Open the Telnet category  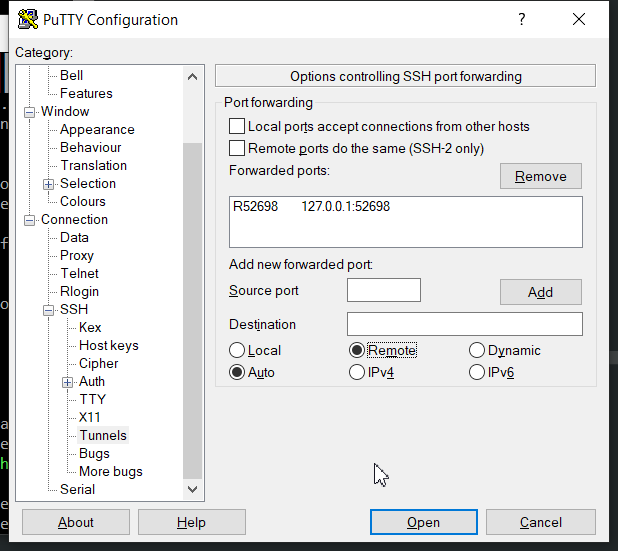point(79,274)
